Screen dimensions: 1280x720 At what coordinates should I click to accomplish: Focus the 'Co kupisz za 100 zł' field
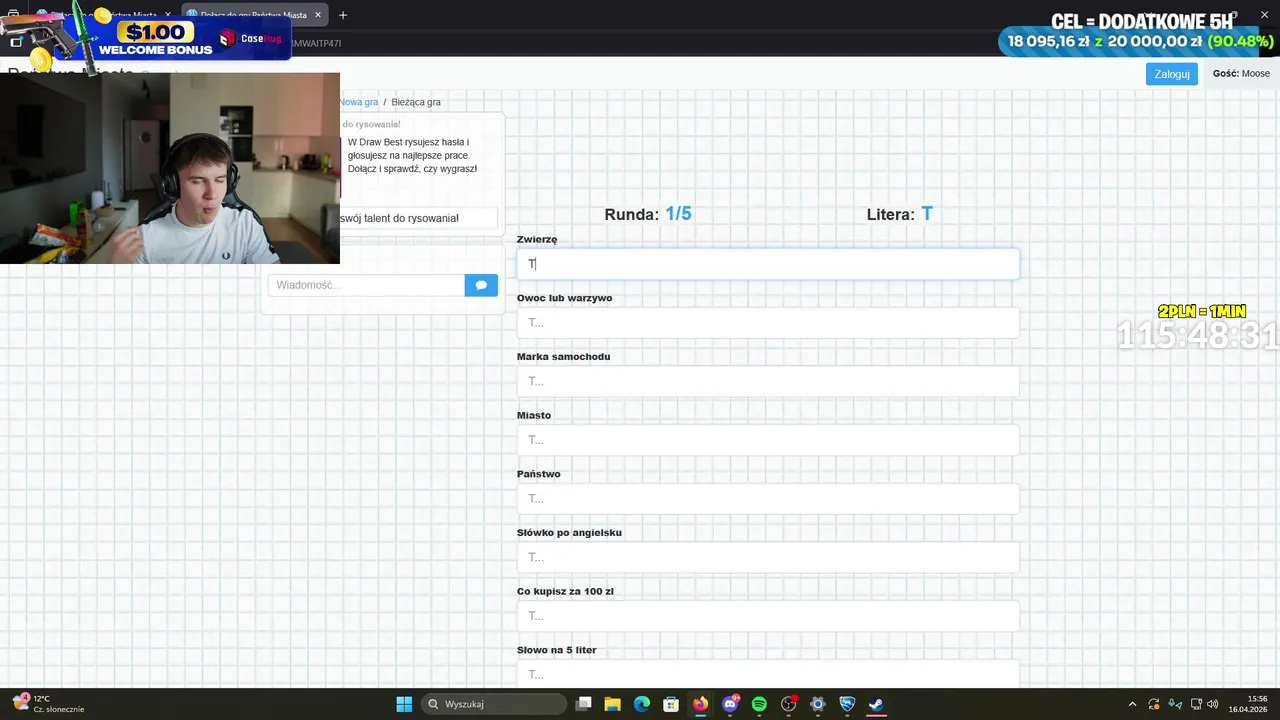768,616
